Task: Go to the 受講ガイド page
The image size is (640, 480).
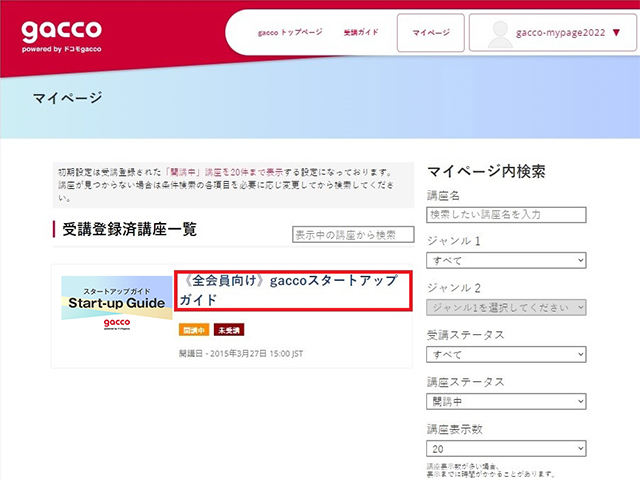Action: tap(361, 33)
